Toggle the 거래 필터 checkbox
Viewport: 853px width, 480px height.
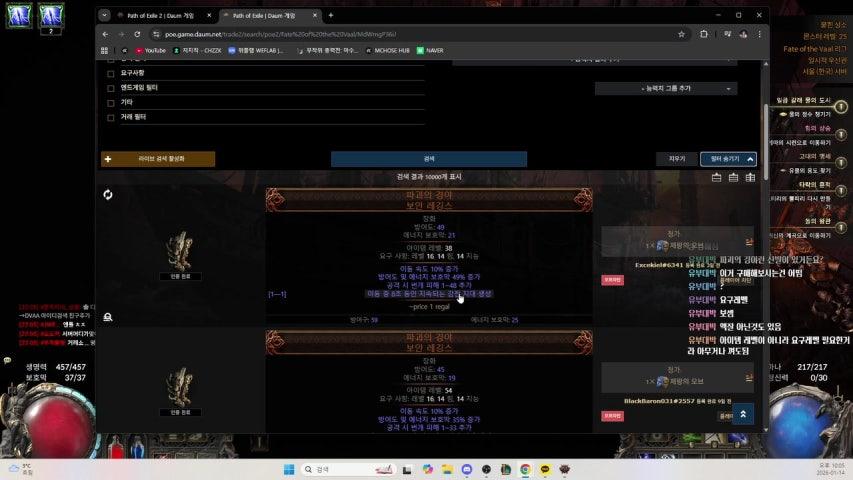click(x=111, y=118)
